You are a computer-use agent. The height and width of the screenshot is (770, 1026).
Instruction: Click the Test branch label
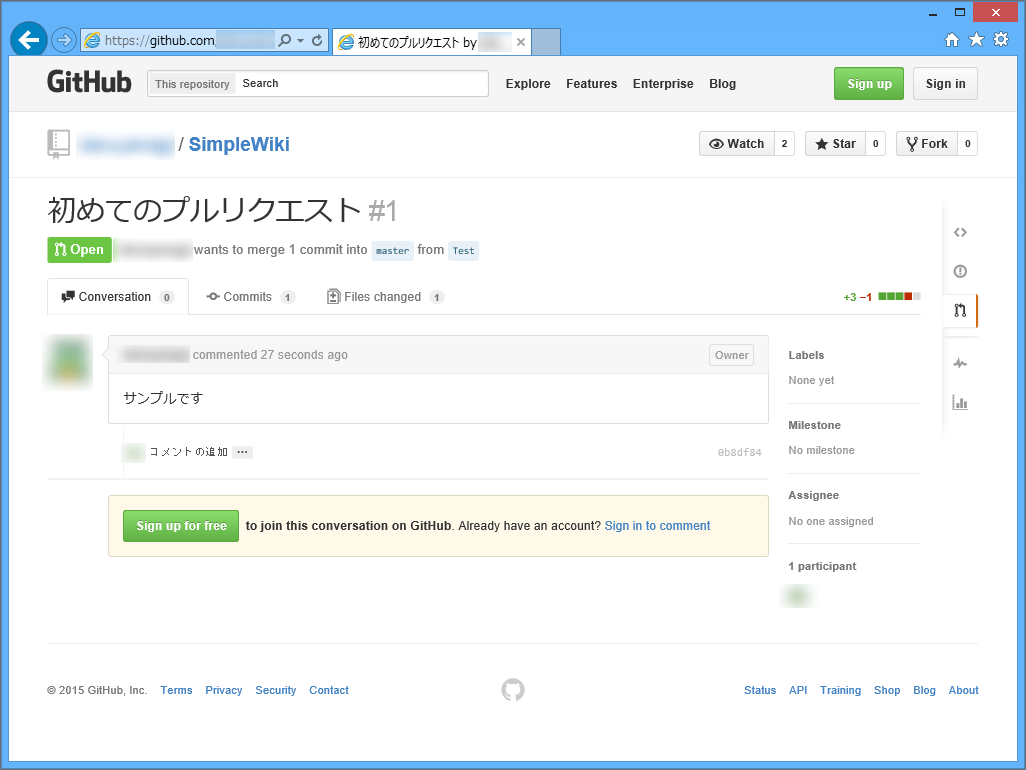click(463, 251)
